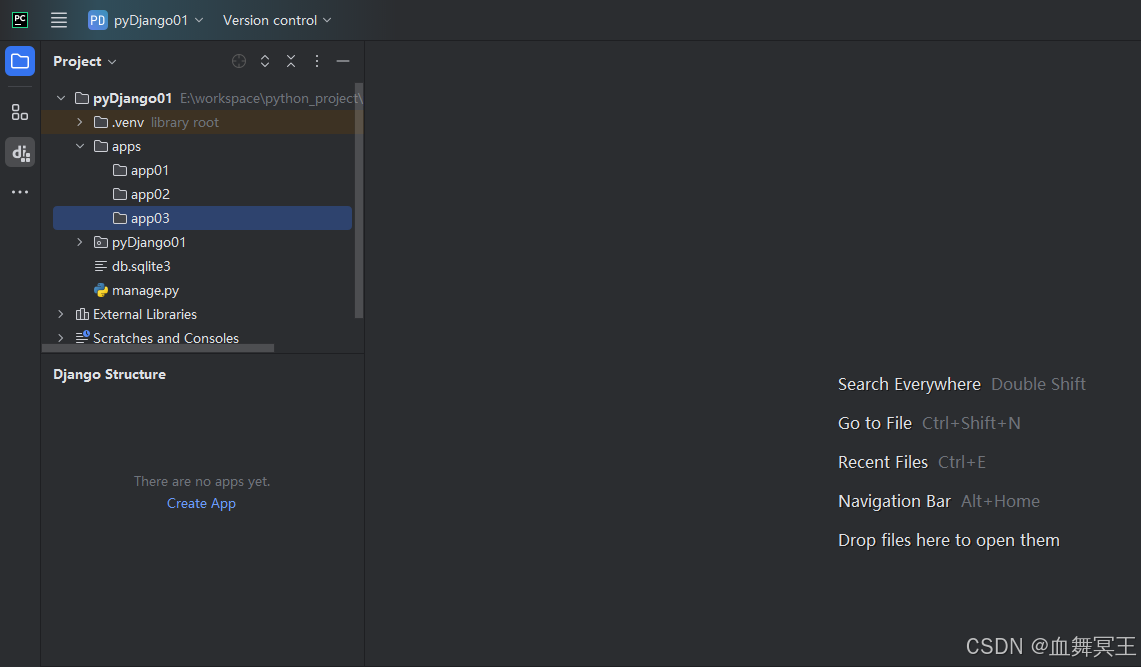Select Scratches and Consoles row
The width and height of the screenshot is (1141, 667).
203,338
